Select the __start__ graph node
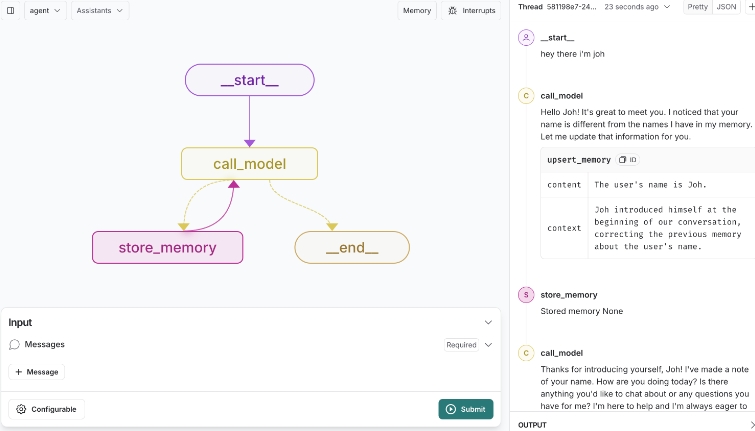Image resolution: width=755 pixels, height=431 pixels. 250,80
